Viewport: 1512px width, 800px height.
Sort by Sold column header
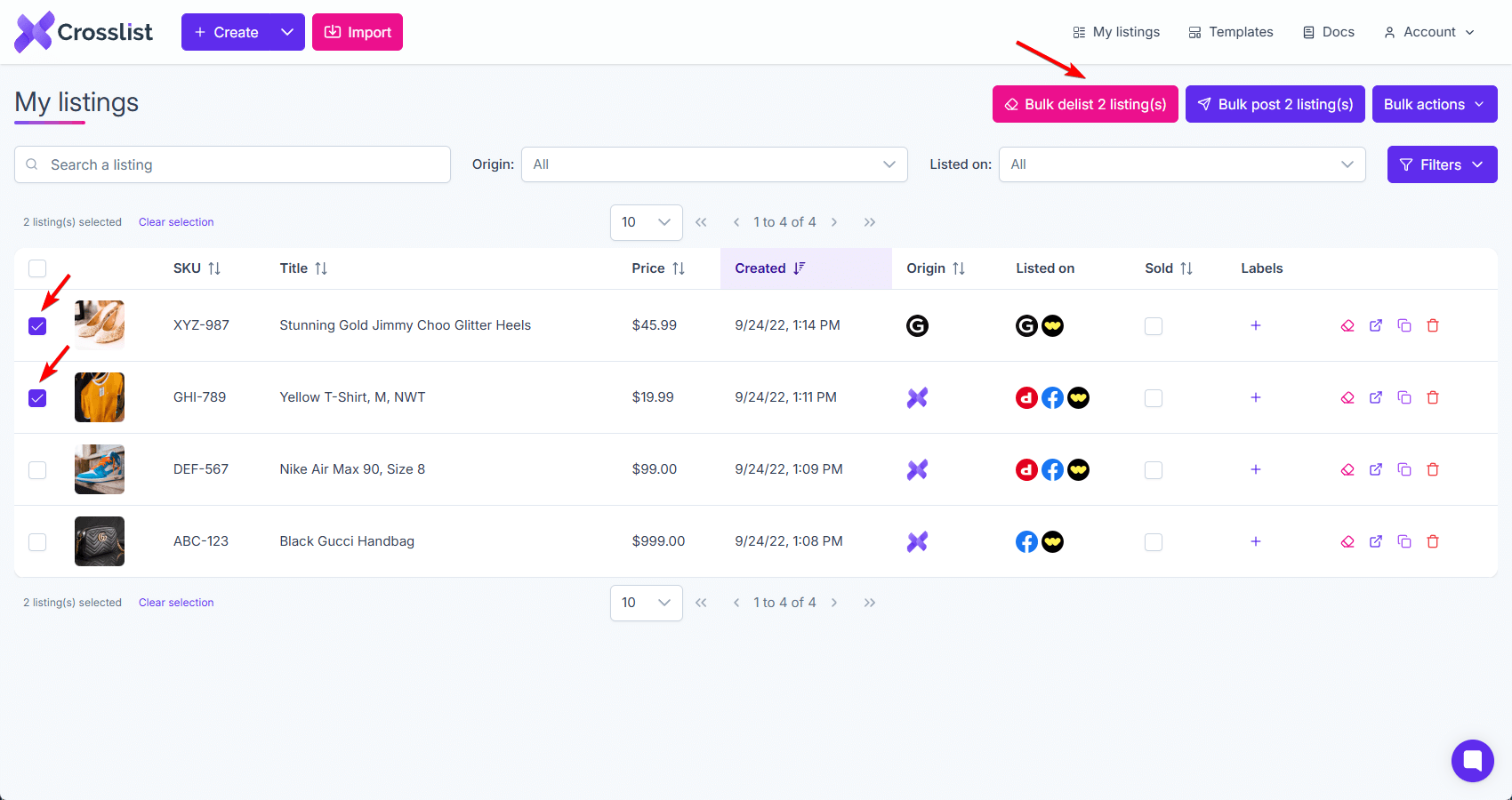pyautogui.click(x=1169, y=268)
